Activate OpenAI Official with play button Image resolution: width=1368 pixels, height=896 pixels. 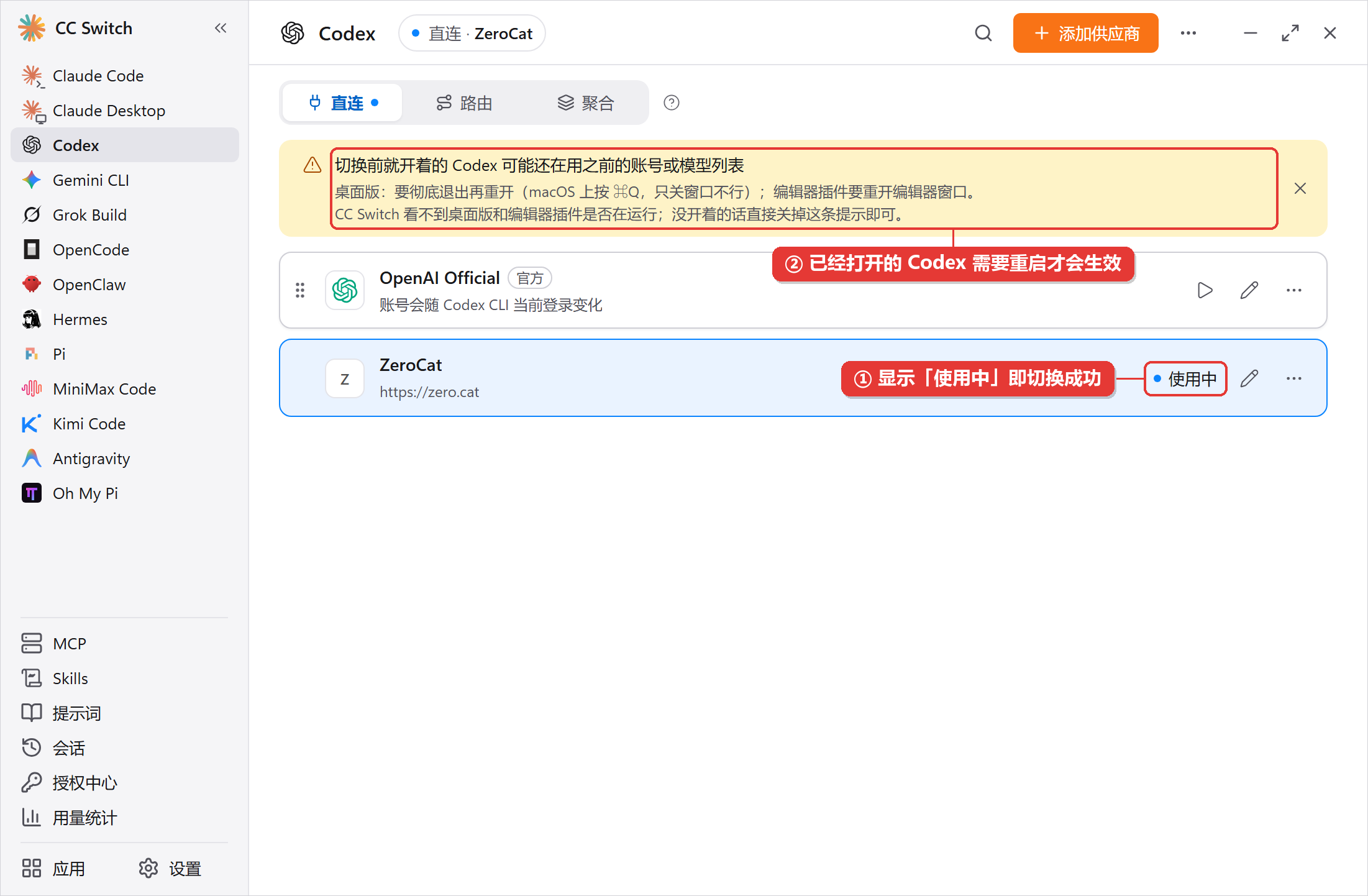[1205, 290]
